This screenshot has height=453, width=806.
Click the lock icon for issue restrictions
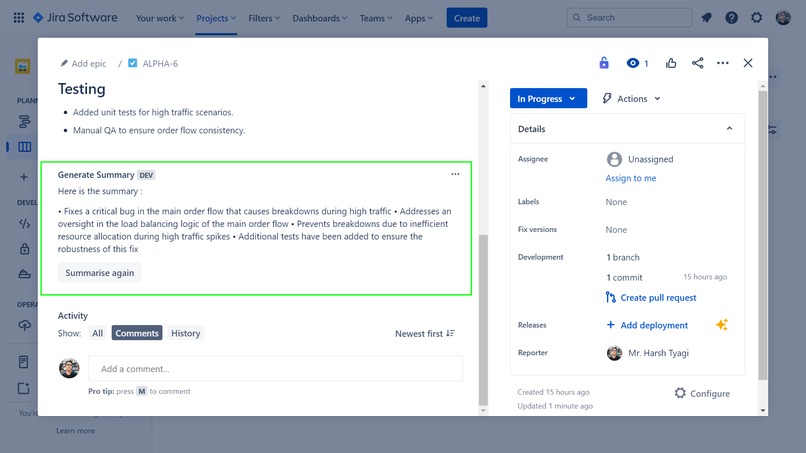(604, 63)
